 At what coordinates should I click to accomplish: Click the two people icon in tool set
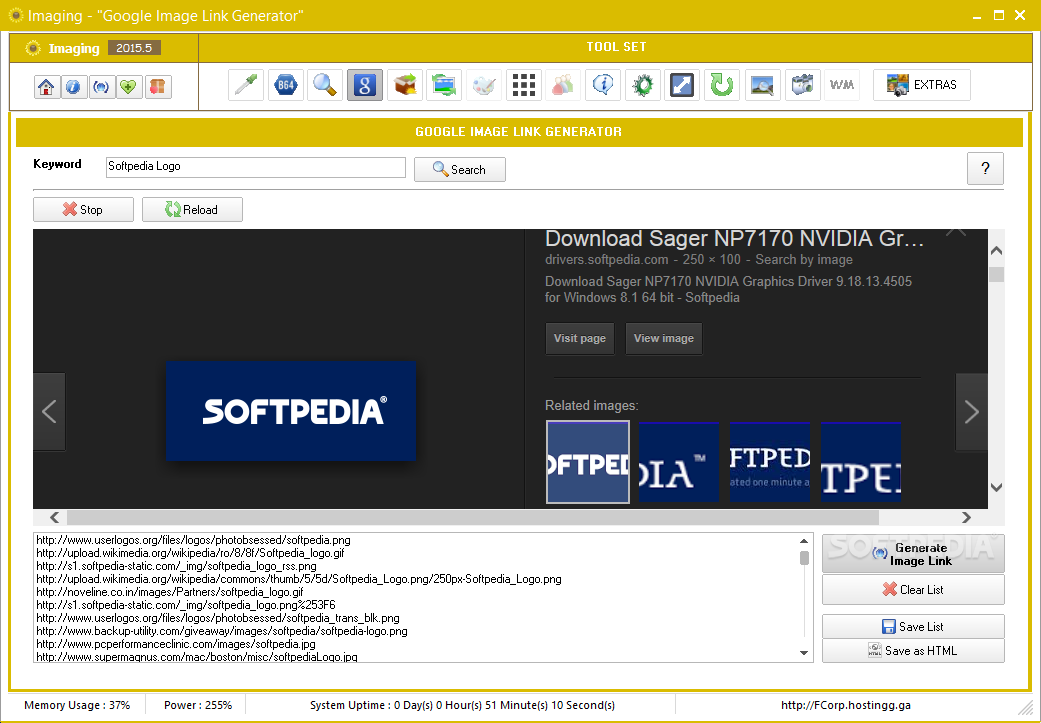563,85
